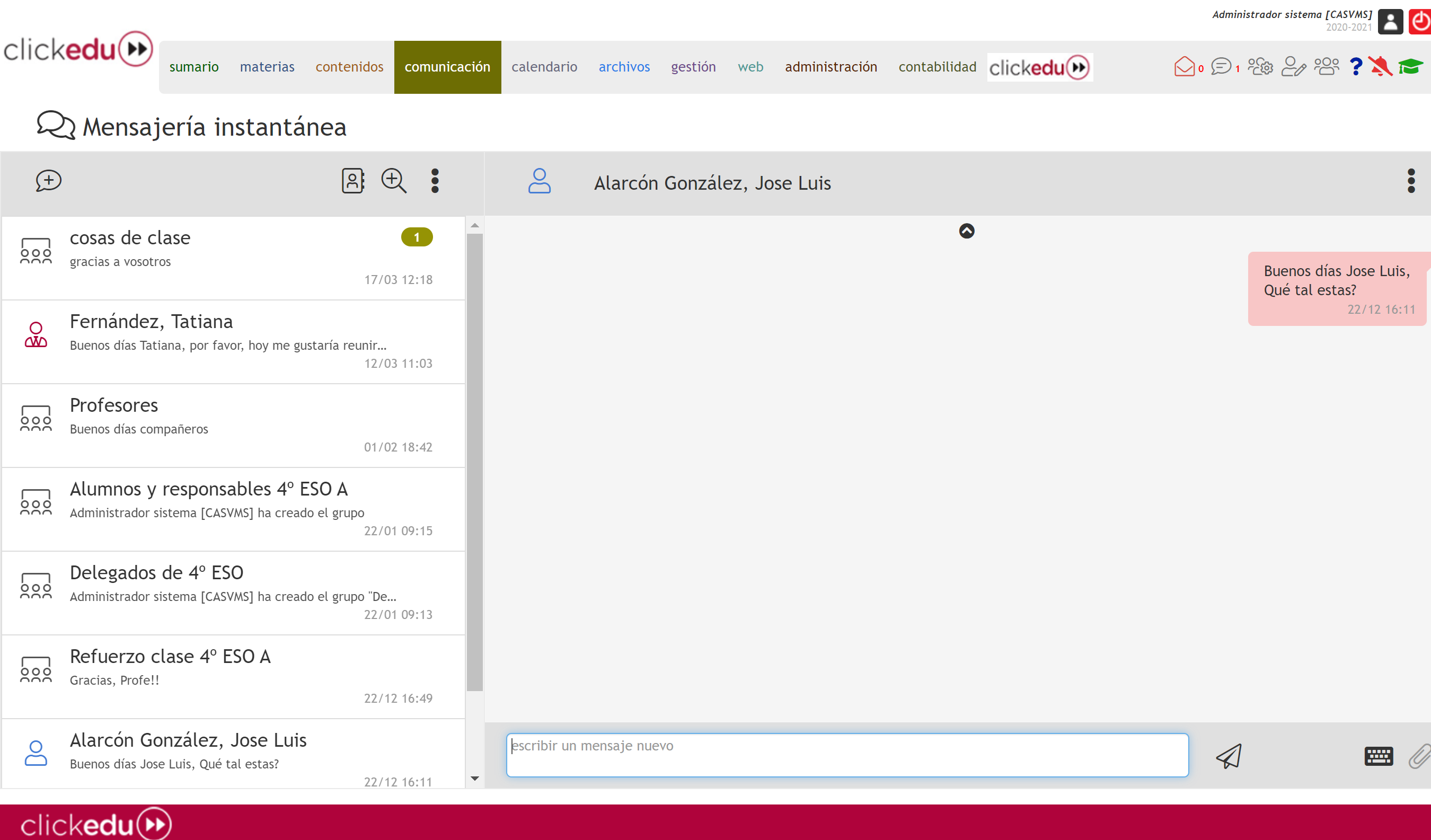Open the mail inbox envelope icon
Viewport: 1431px width, 840px height.
1185,67
